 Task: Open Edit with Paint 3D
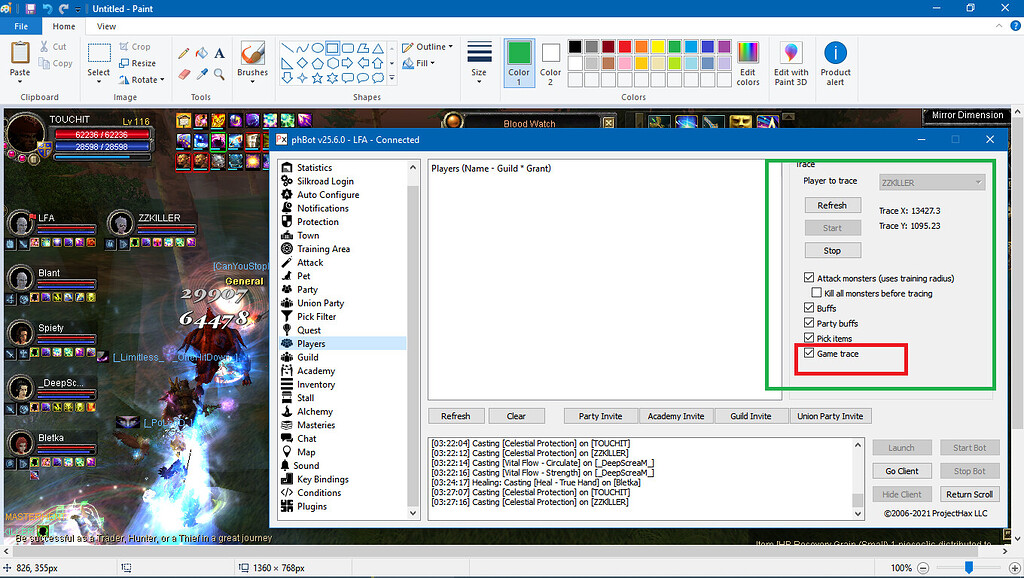[x=791, y=62]
